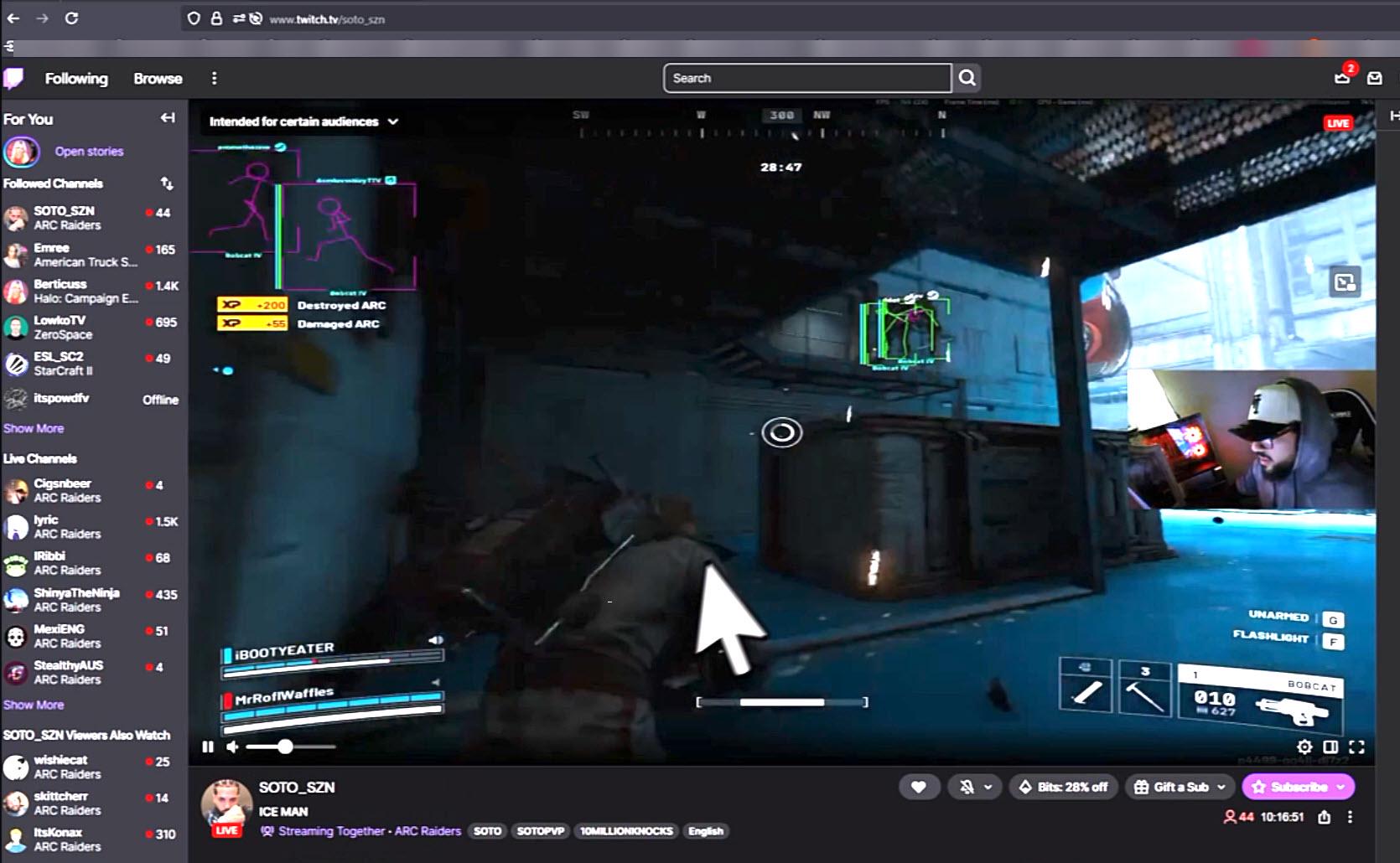Pause the stream video
1400x863 pixels.
[x=208, y=747]
